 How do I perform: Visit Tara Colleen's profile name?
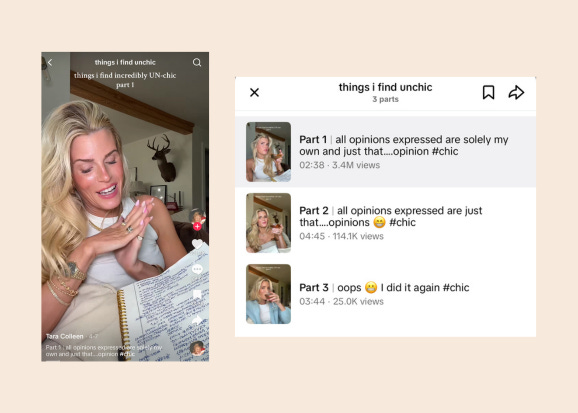coord(65,336)
